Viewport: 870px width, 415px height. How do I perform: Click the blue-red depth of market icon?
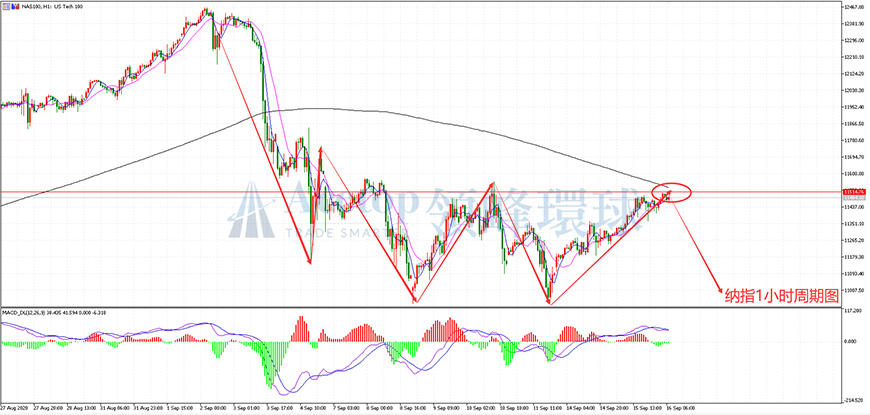(16, 7)
